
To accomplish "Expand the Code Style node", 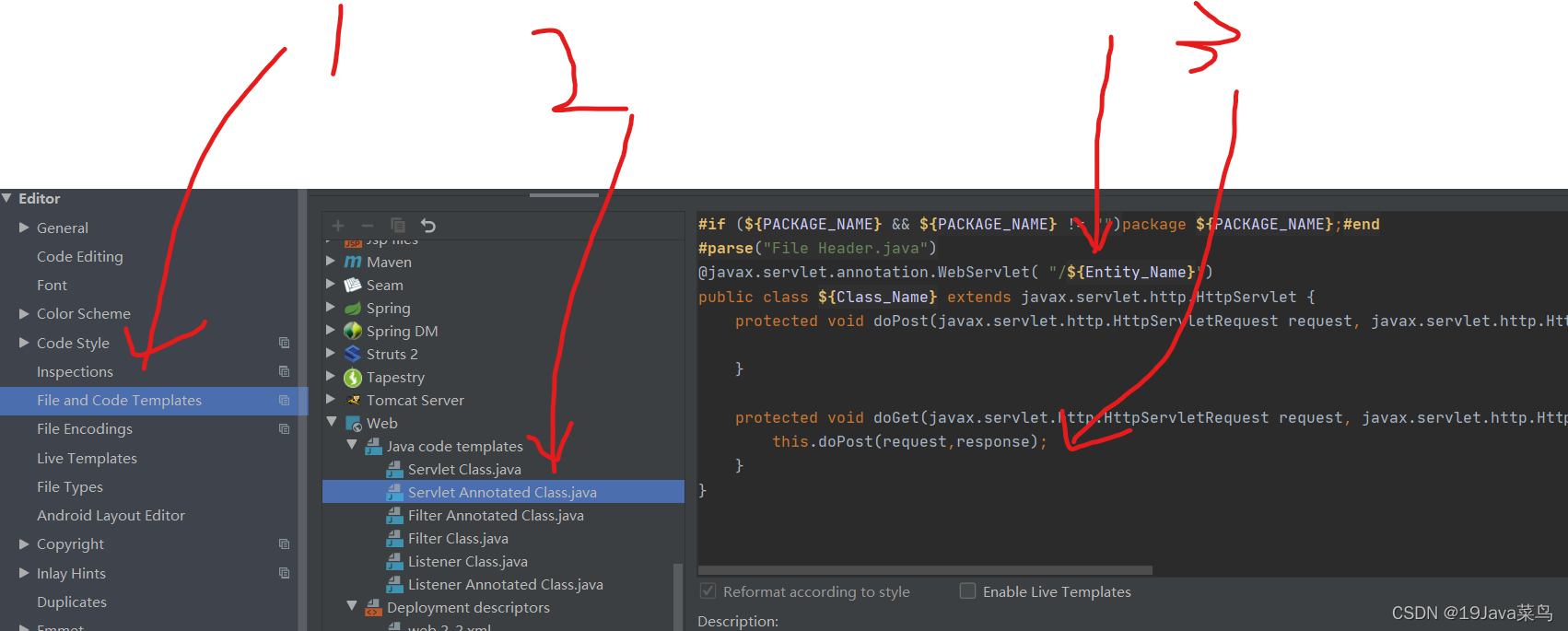I will click(25, 343).
